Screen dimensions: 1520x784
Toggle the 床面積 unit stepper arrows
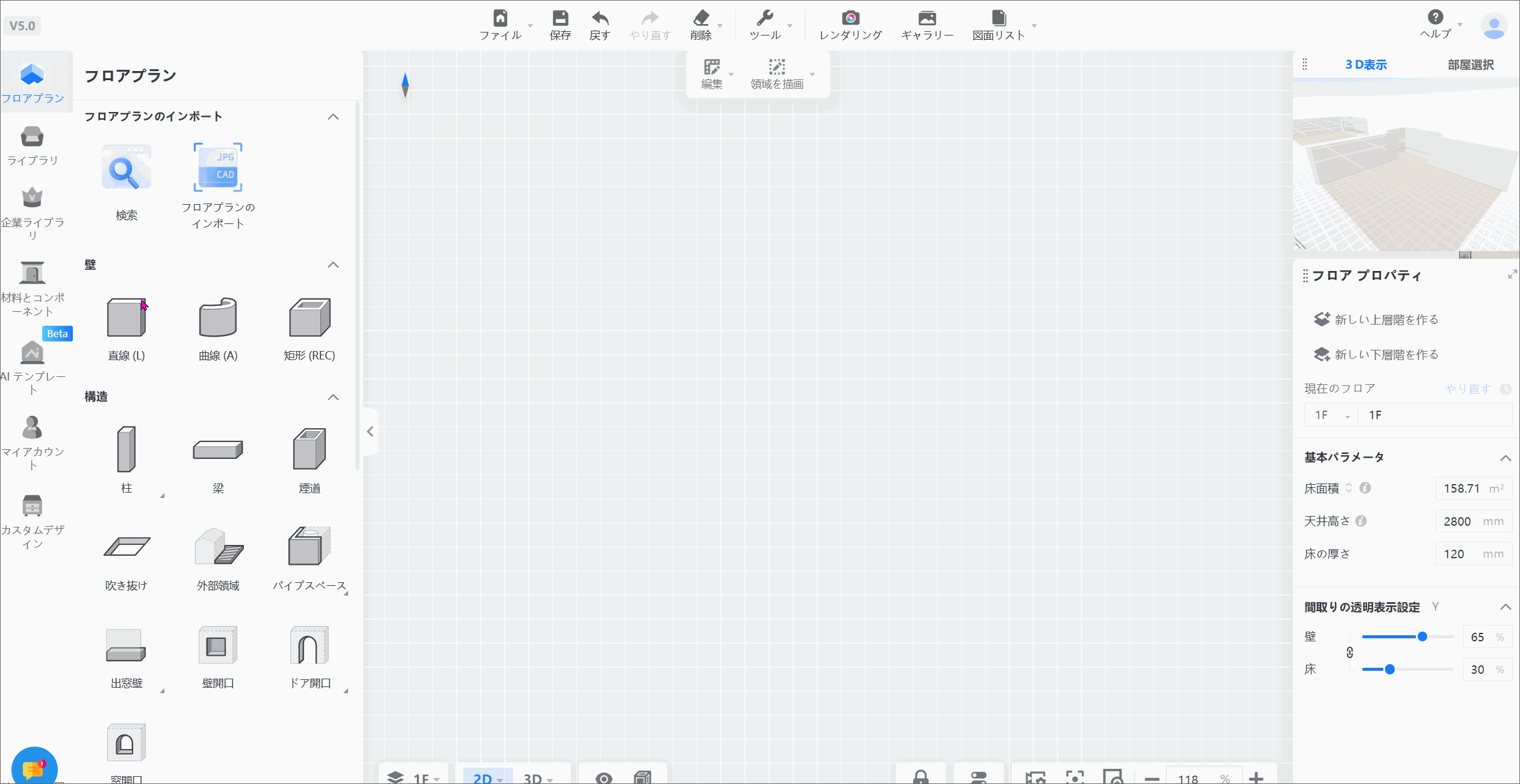(x=1349, y=488)
